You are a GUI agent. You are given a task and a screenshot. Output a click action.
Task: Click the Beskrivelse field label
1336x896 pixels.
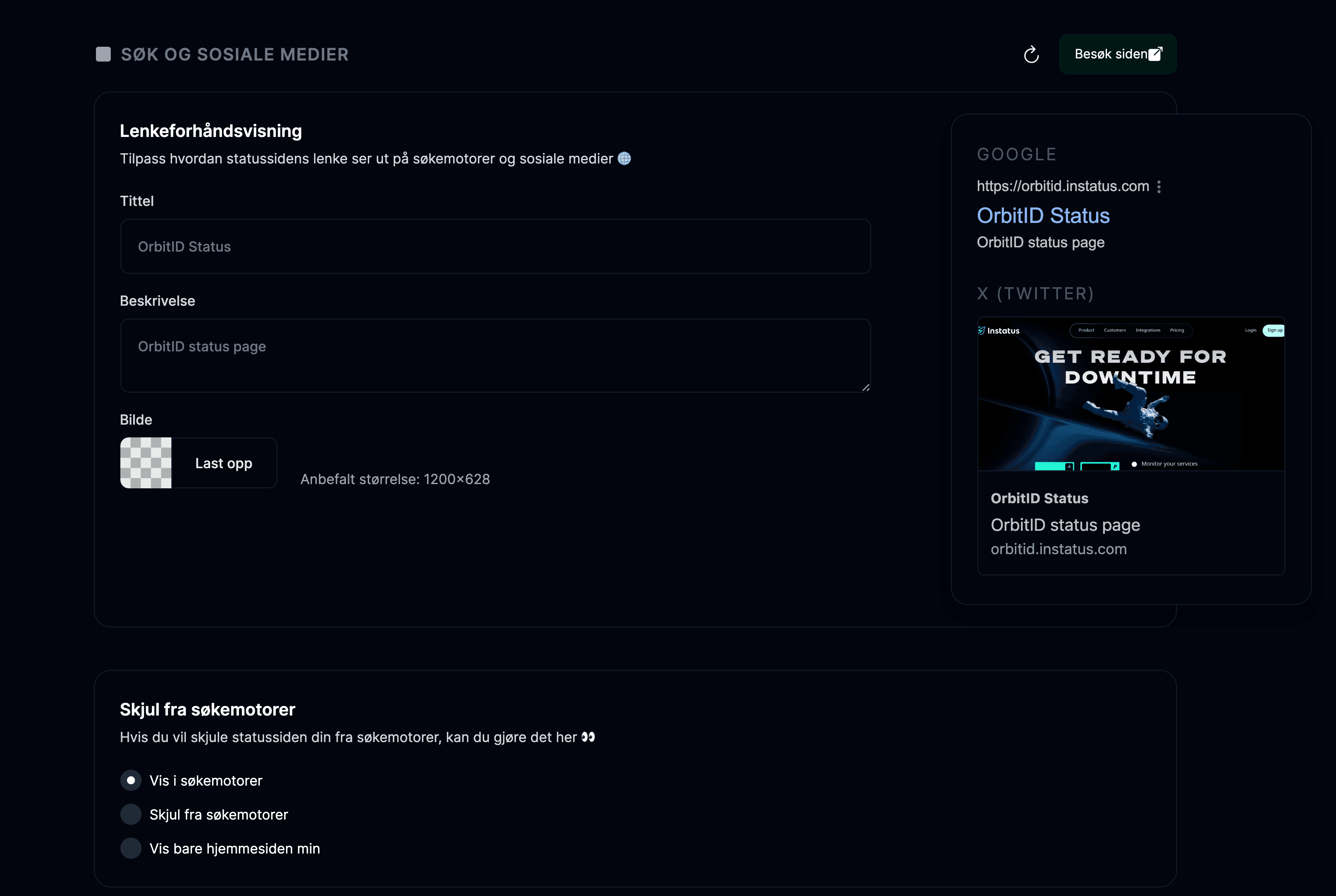click(x=158, y=301)
